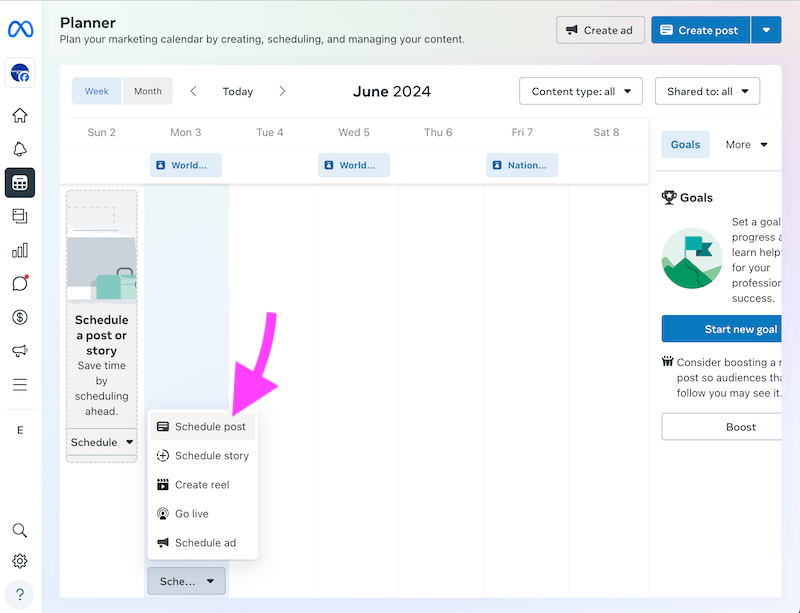Open Inbox chat bubble icon
Viewport: 800px width, 613px height.
[x=20, y=284]
